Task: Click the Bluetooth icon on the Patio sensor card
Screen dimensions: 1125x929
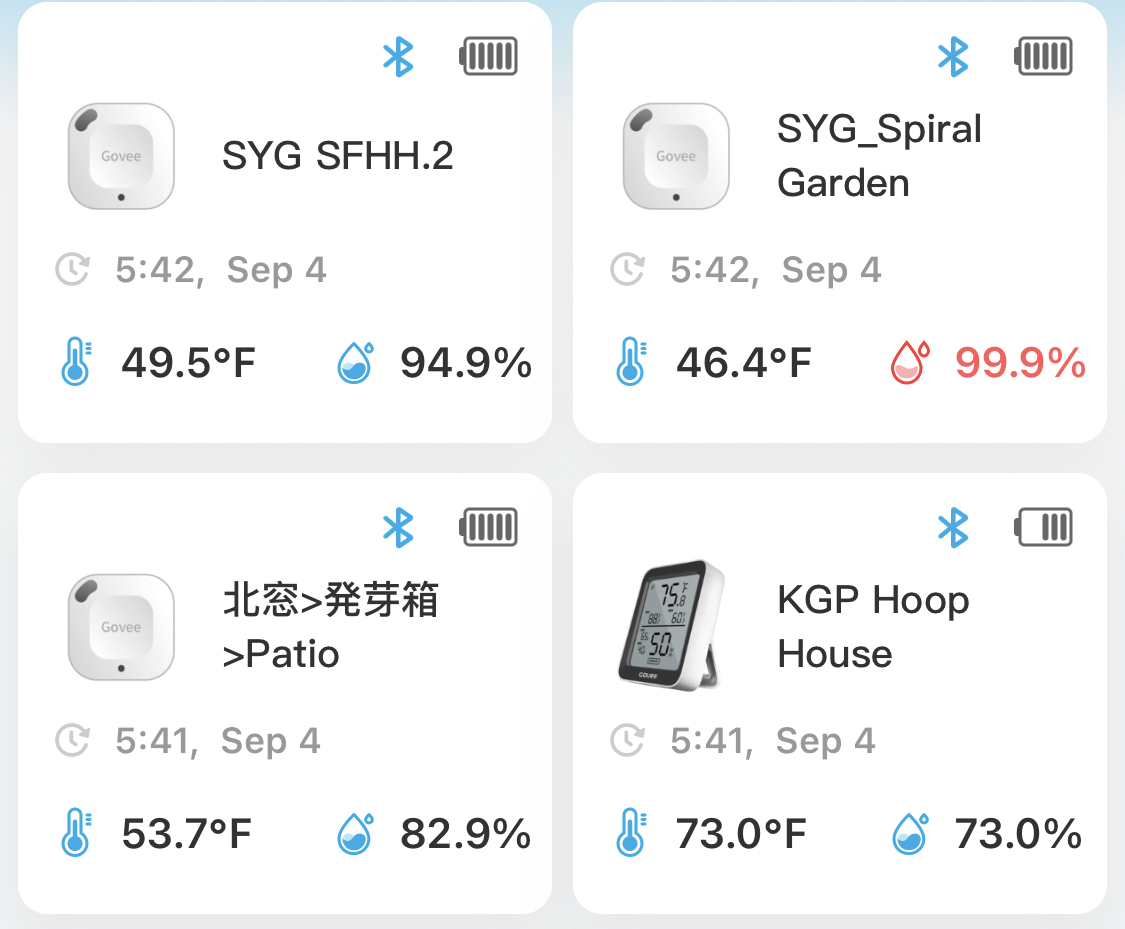Action: [398, 528]
